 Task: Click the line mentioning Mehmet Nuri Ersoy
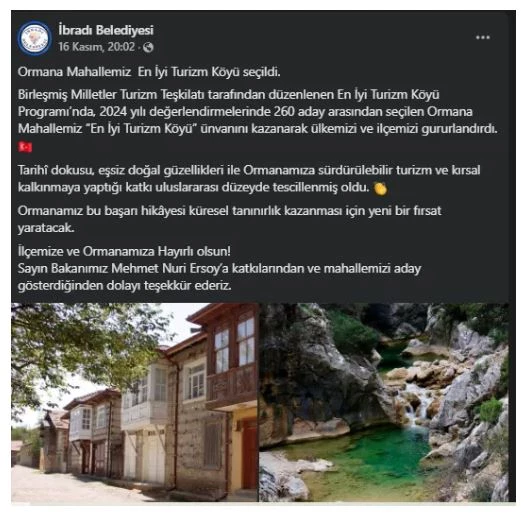click(x=219, y=269)
